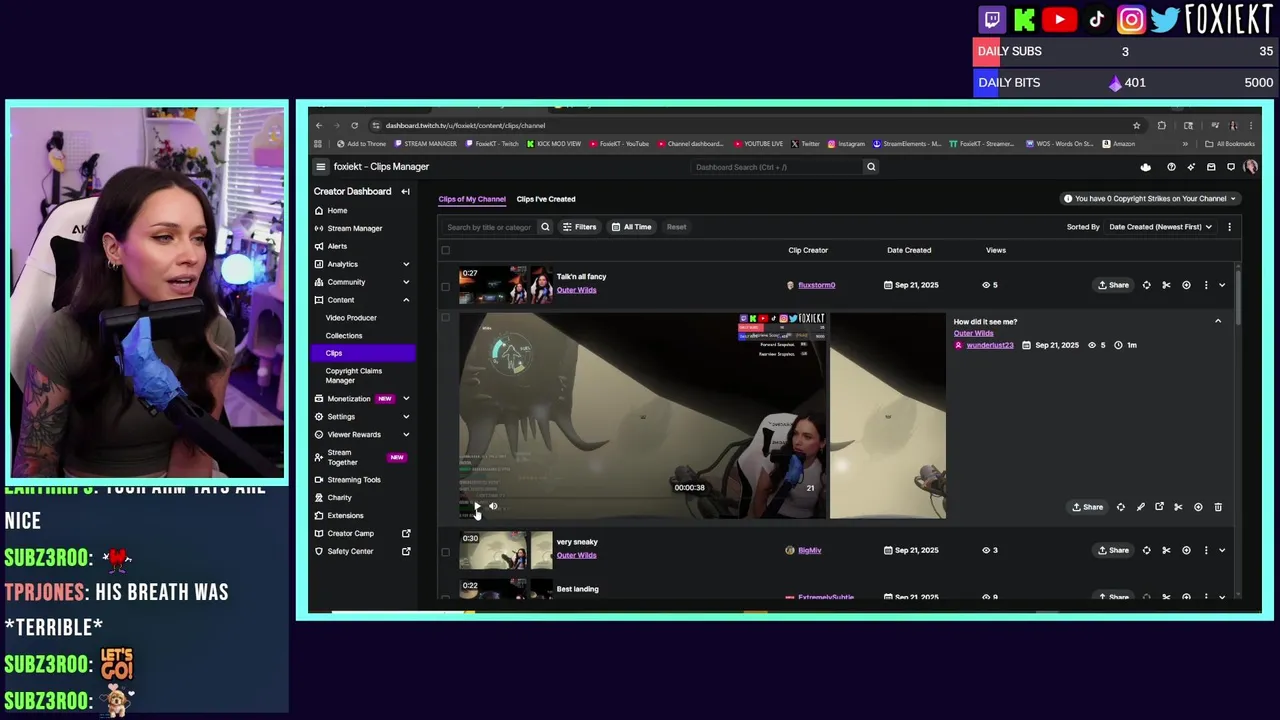Click the Reset filters button
This screenshot has width=1280, height=720.
(677, 227)
